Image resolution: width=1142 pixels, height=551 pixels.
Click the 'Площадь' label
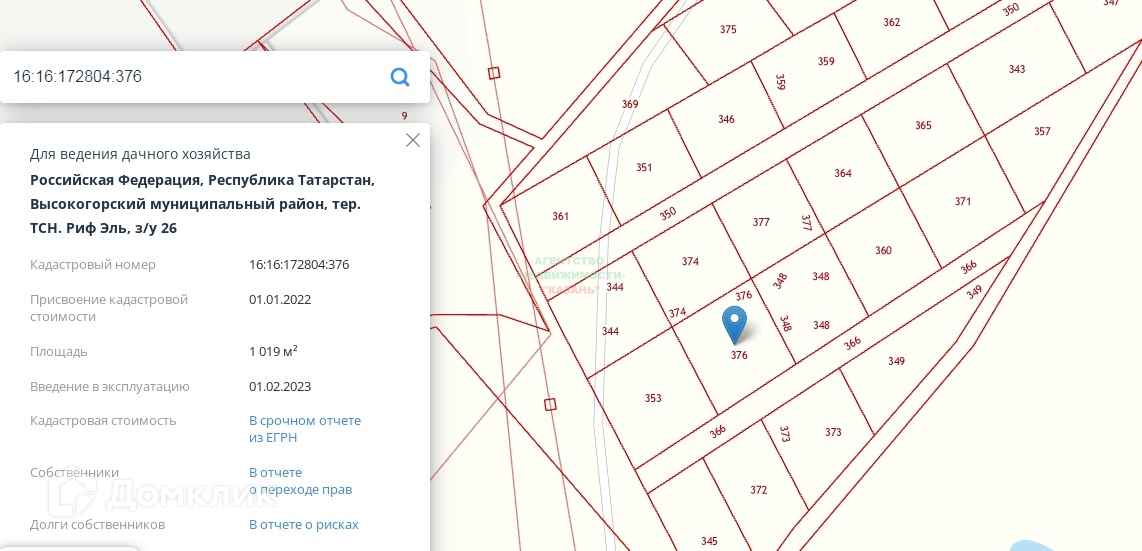click(x=58, y=352)
